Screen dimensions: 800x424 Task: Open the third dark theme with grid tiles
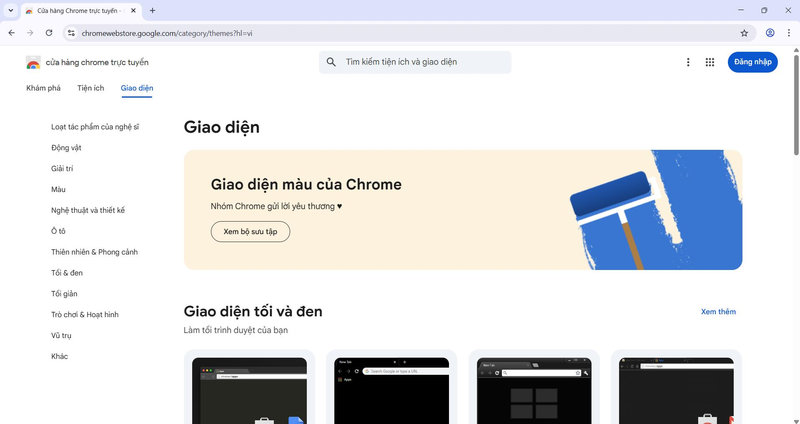[534, 390]
